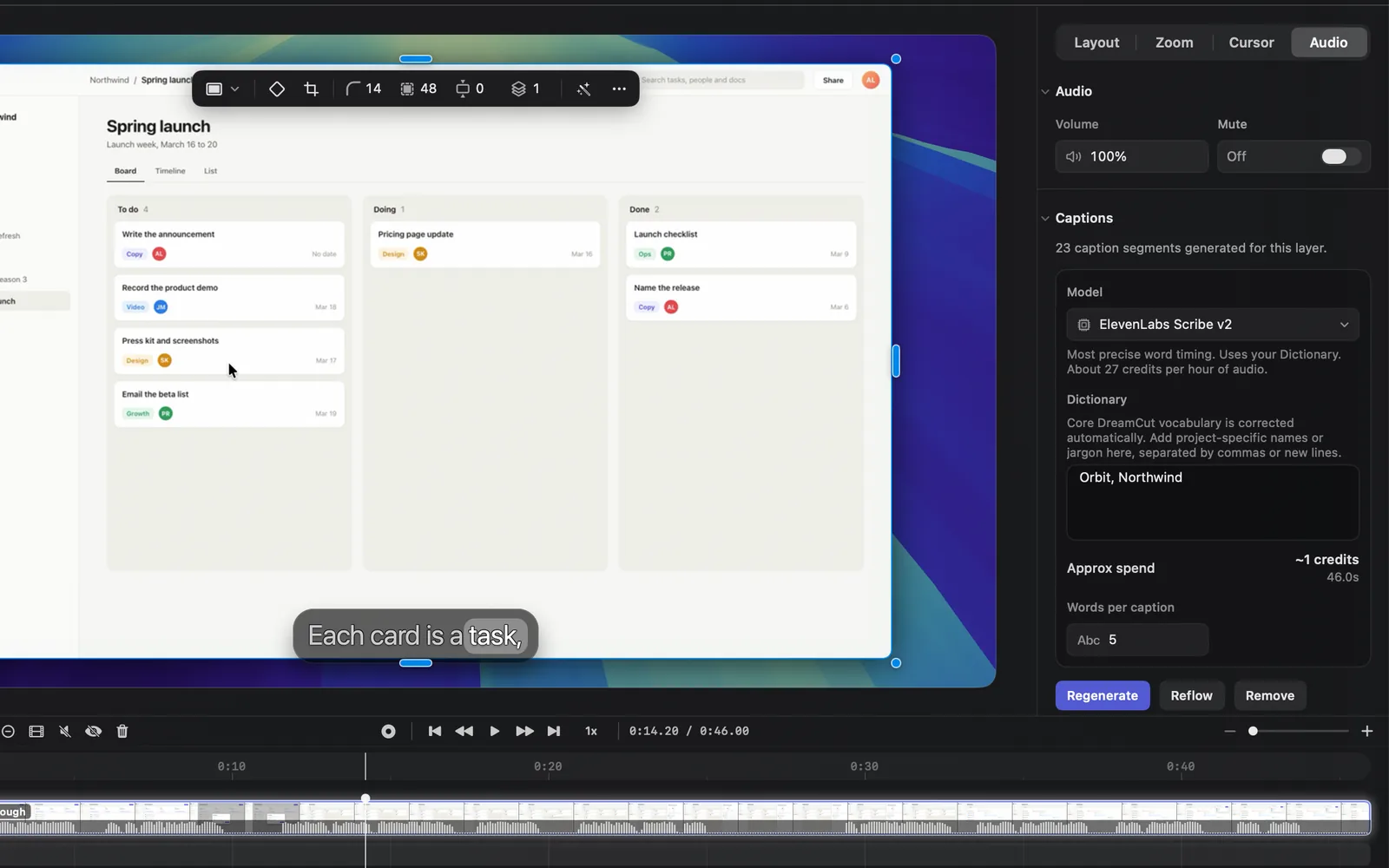1389x868 pixels.
Task: Click the record button
Action: click(389, 732)
